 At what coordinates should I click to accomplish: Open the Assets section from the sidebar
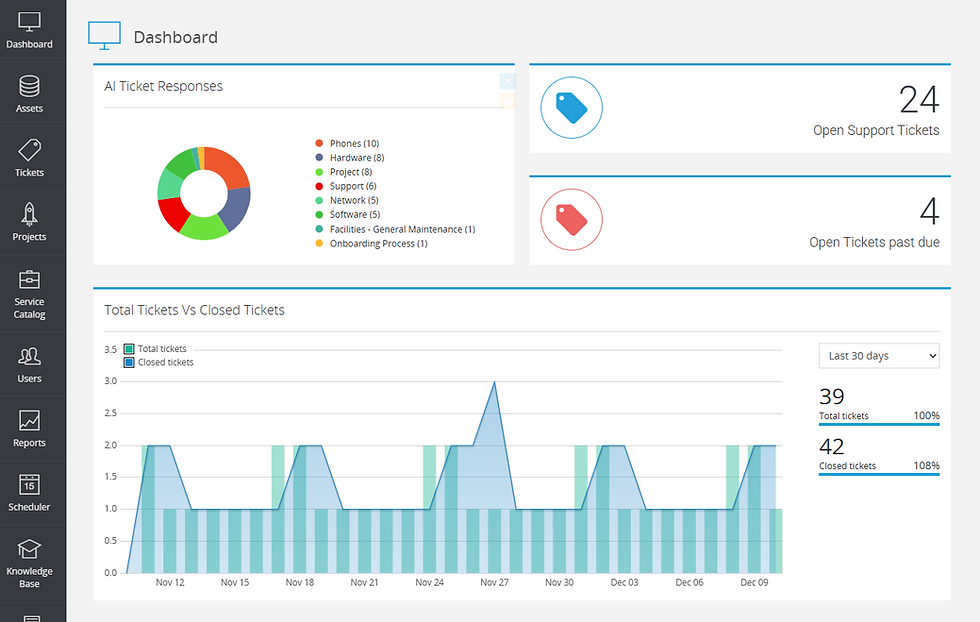[29, 85]
